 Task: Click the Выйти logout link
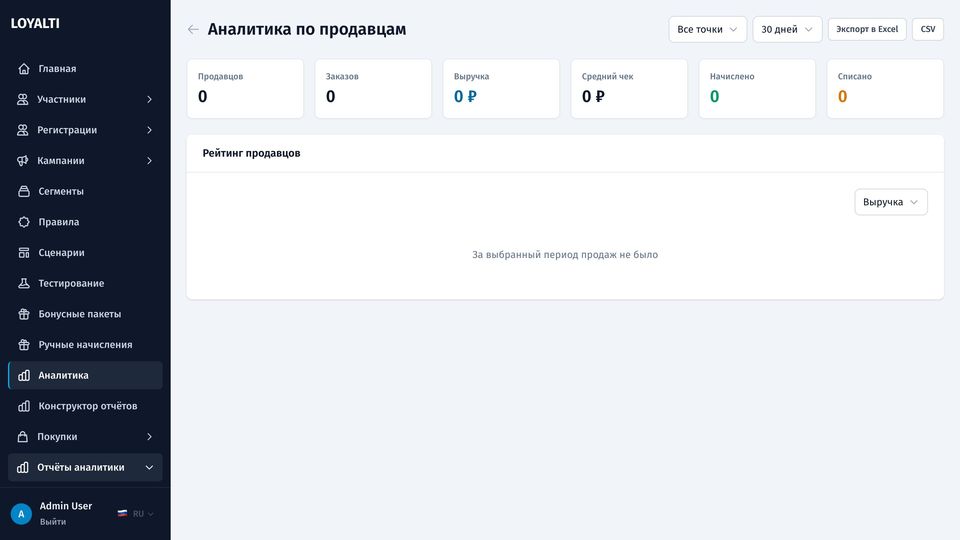point(53,522)
